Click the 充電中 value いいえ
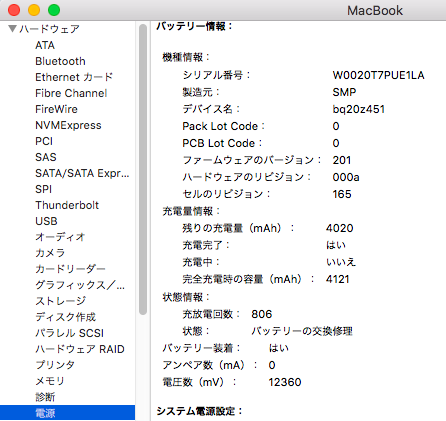The width and height of the screenshot is (446, 421). pyautogui.click(x=341, y=262)
